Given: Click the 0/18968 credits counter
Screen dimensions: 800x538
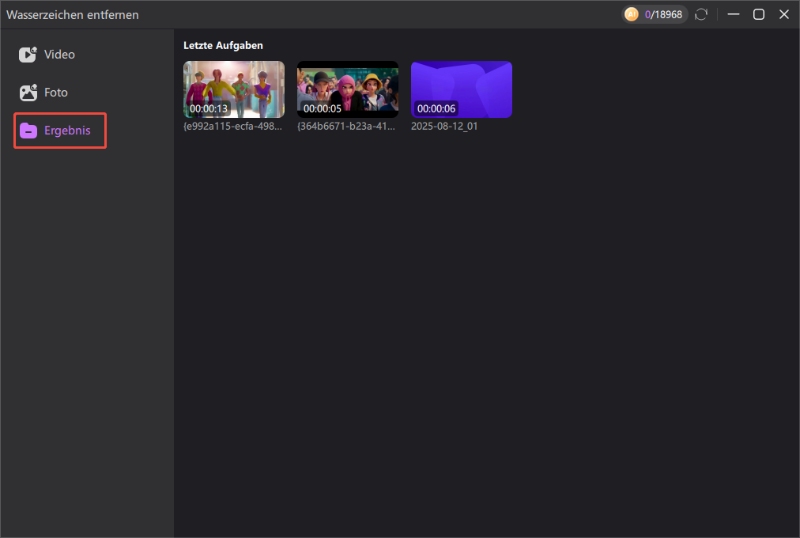Looking at the screenshot, I should [x=663, y=14].
